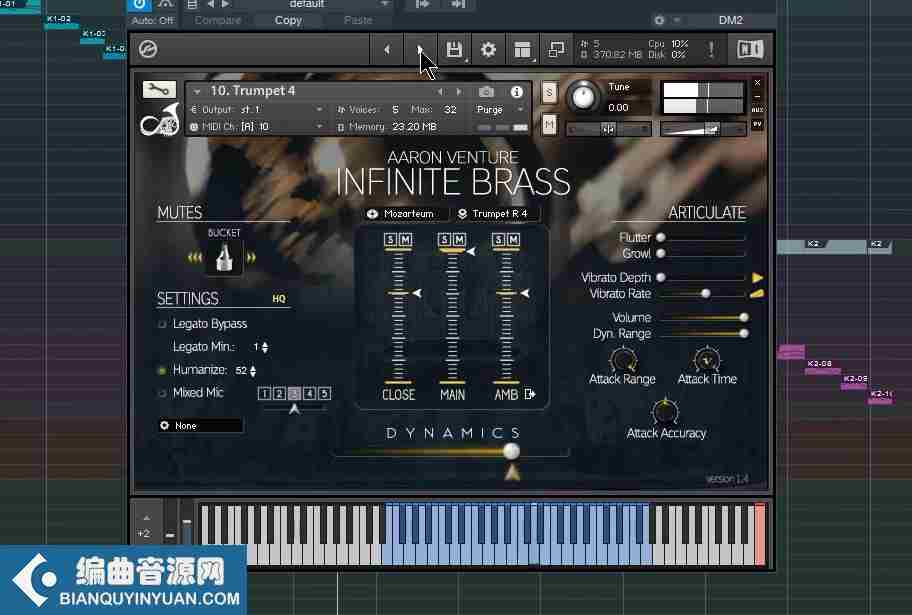
Task: Solo the CLOSE mic channel
Action: 390,240
